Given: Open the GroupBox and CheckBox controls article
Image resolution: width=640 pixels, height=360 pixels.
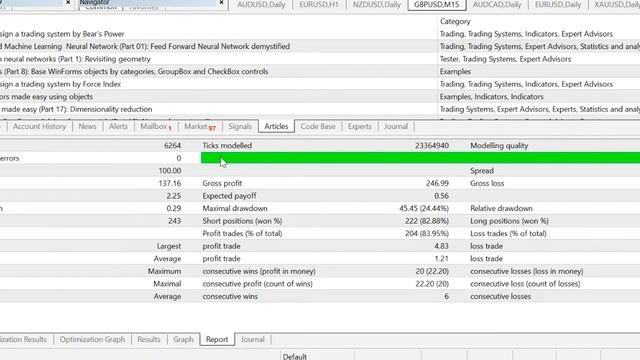Looking at the screenshot, I should [x=134, y=72].
